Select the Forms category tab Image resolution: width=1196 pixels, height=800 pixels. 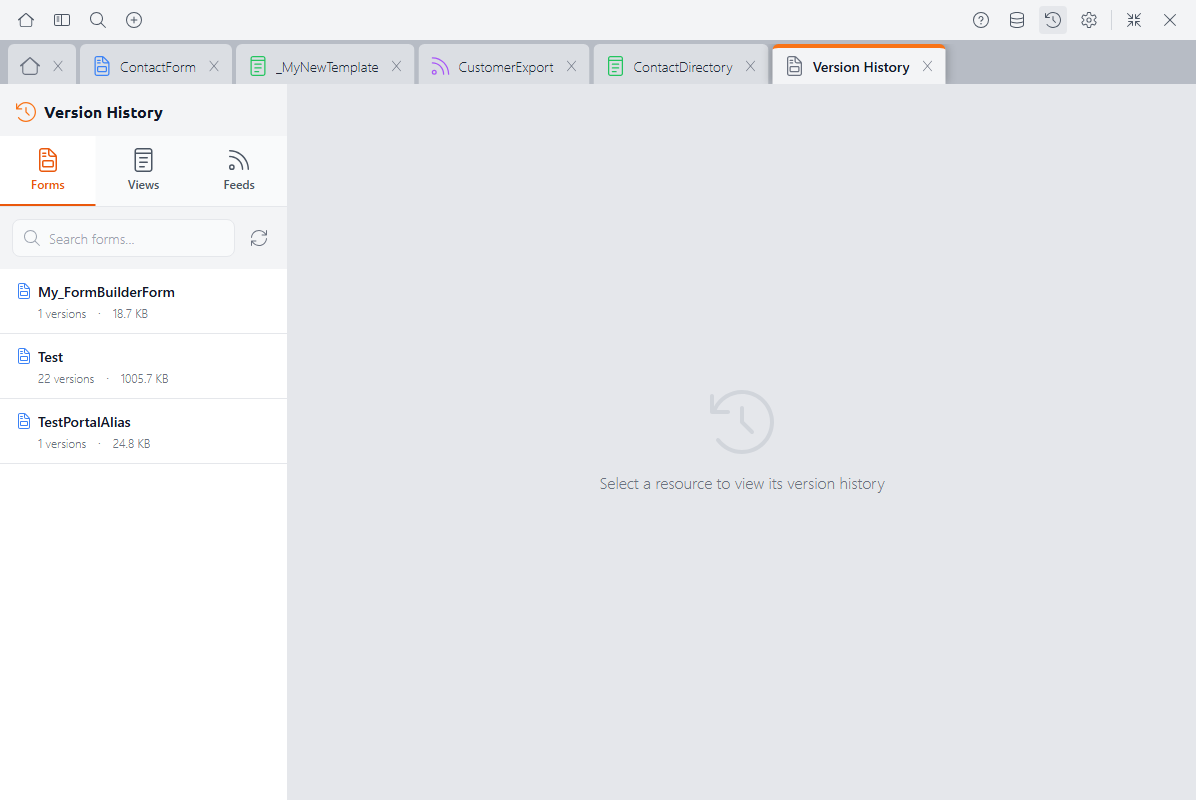tap(47, 171)
